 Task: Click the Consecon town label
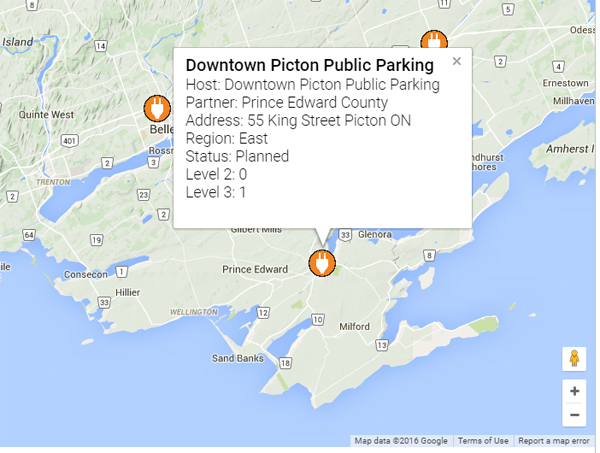(86, 275)
